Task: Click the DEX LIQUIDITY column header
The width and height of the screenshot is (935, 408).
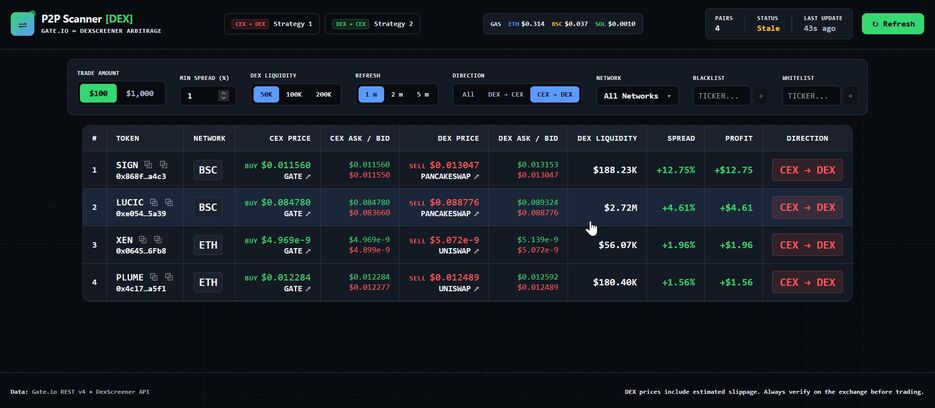Action: point(607,138)
